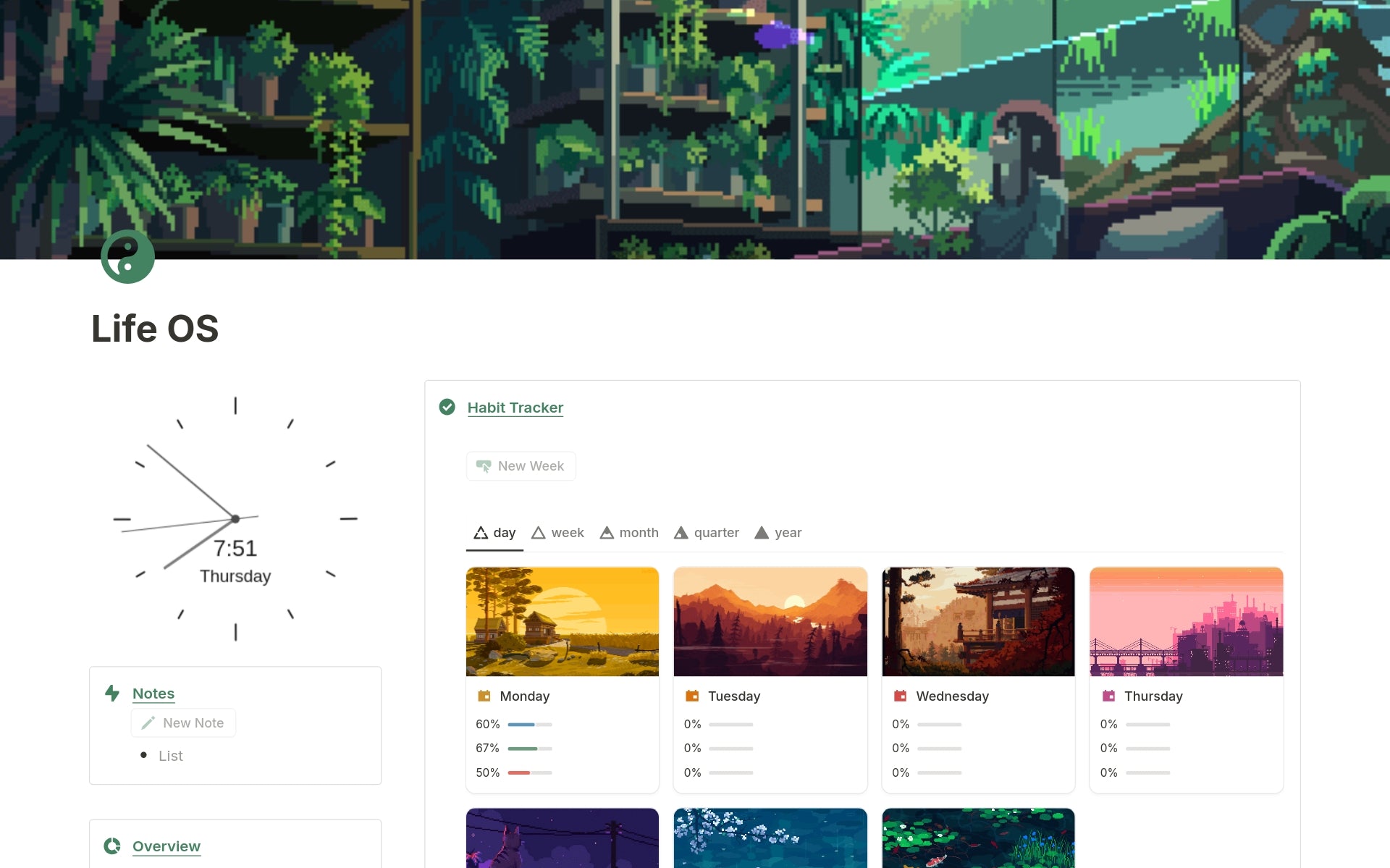Switch to the month view tab
The image size is (1390, 868).
tap(629, 533)
